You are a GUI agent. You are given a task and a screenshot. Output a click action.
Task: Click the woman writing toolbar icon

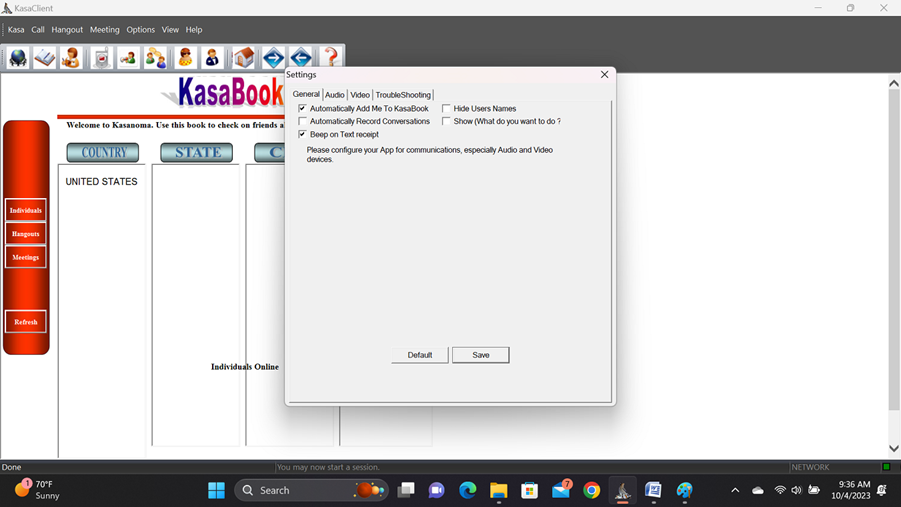click(71, 57)
